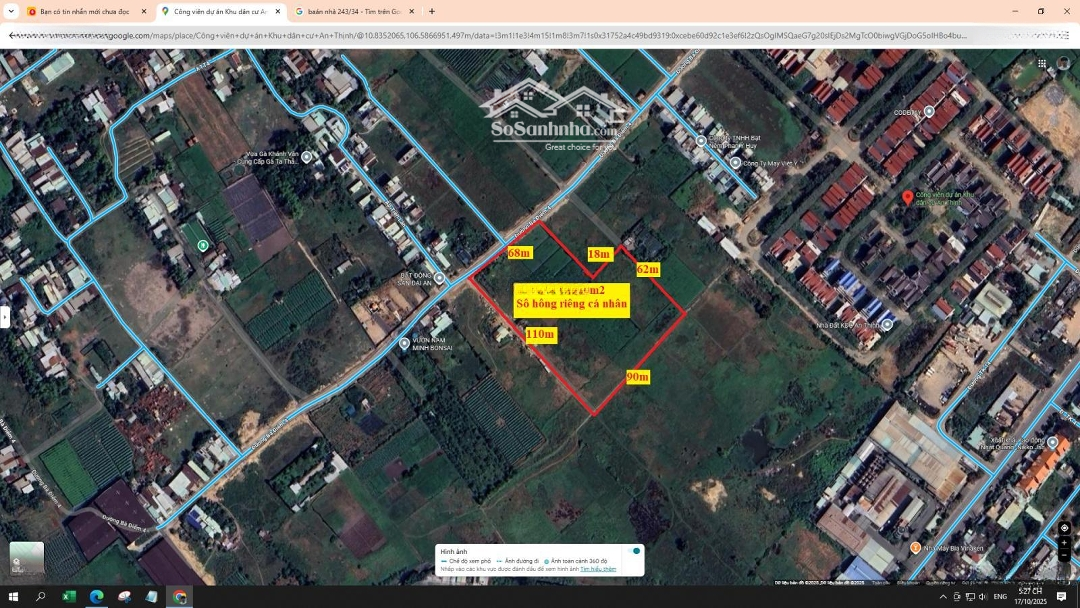Screen dimensions: 1080x608
Task: Click the red An Thịnh project location pin
Action: click(907, 198)
